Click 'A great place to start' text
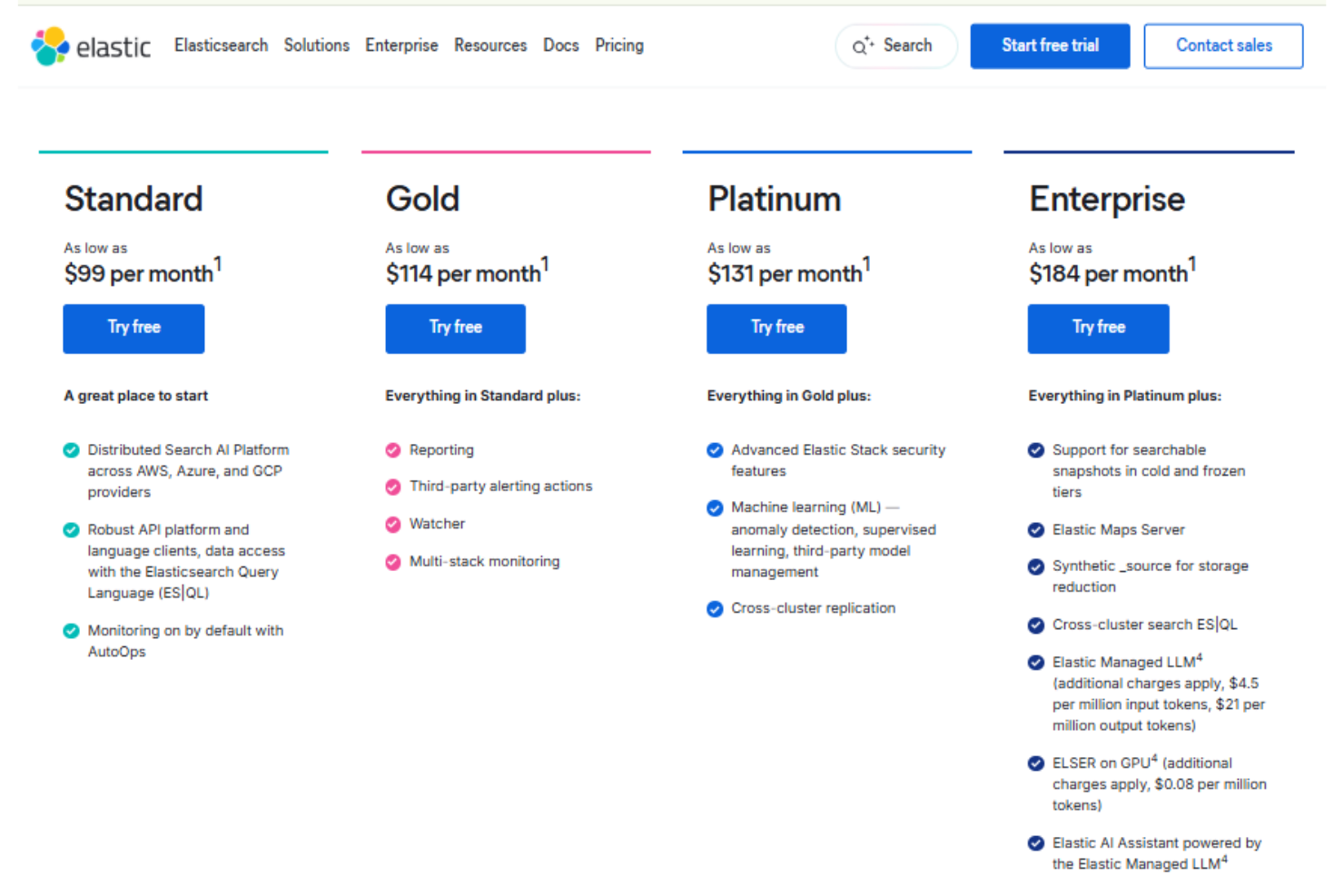Screen dimensions: 1344x896 (x=135, y=396)
